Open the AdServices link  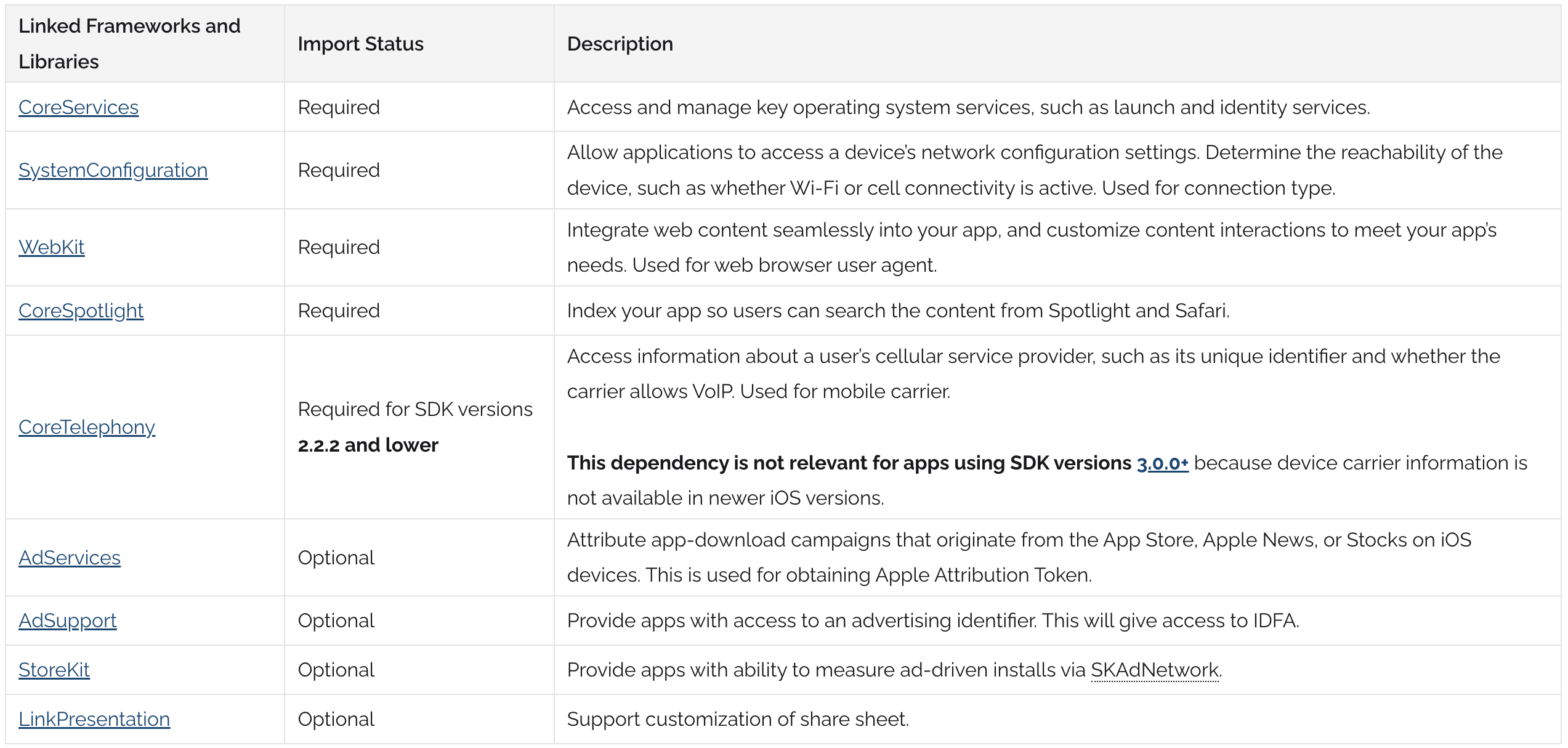[x=69, y=558]
